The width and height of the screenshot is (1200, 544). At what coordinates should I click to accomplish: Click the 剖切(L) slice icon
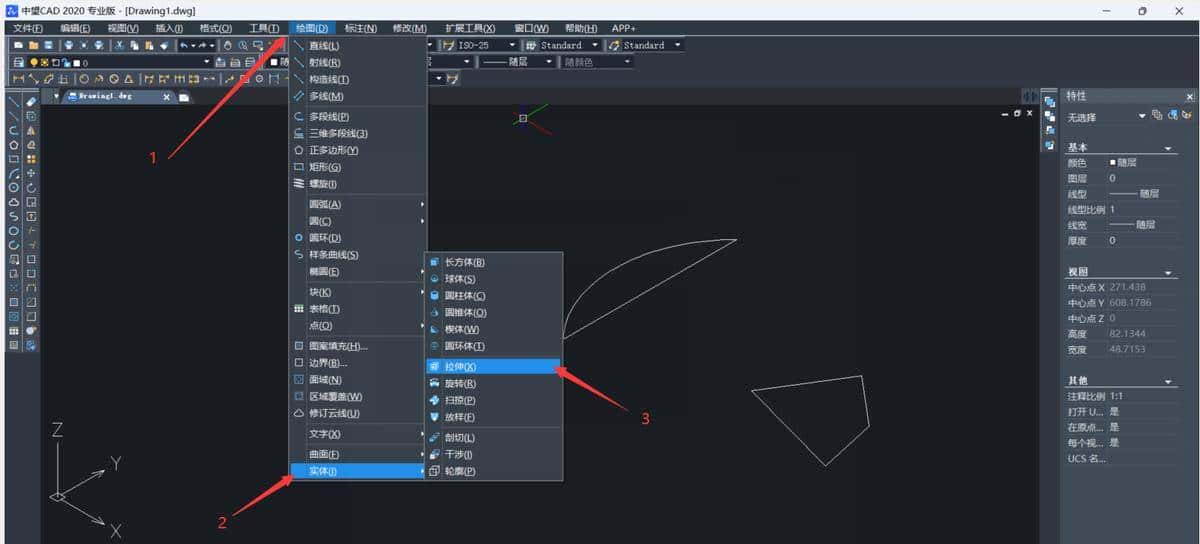pos(434,438)
